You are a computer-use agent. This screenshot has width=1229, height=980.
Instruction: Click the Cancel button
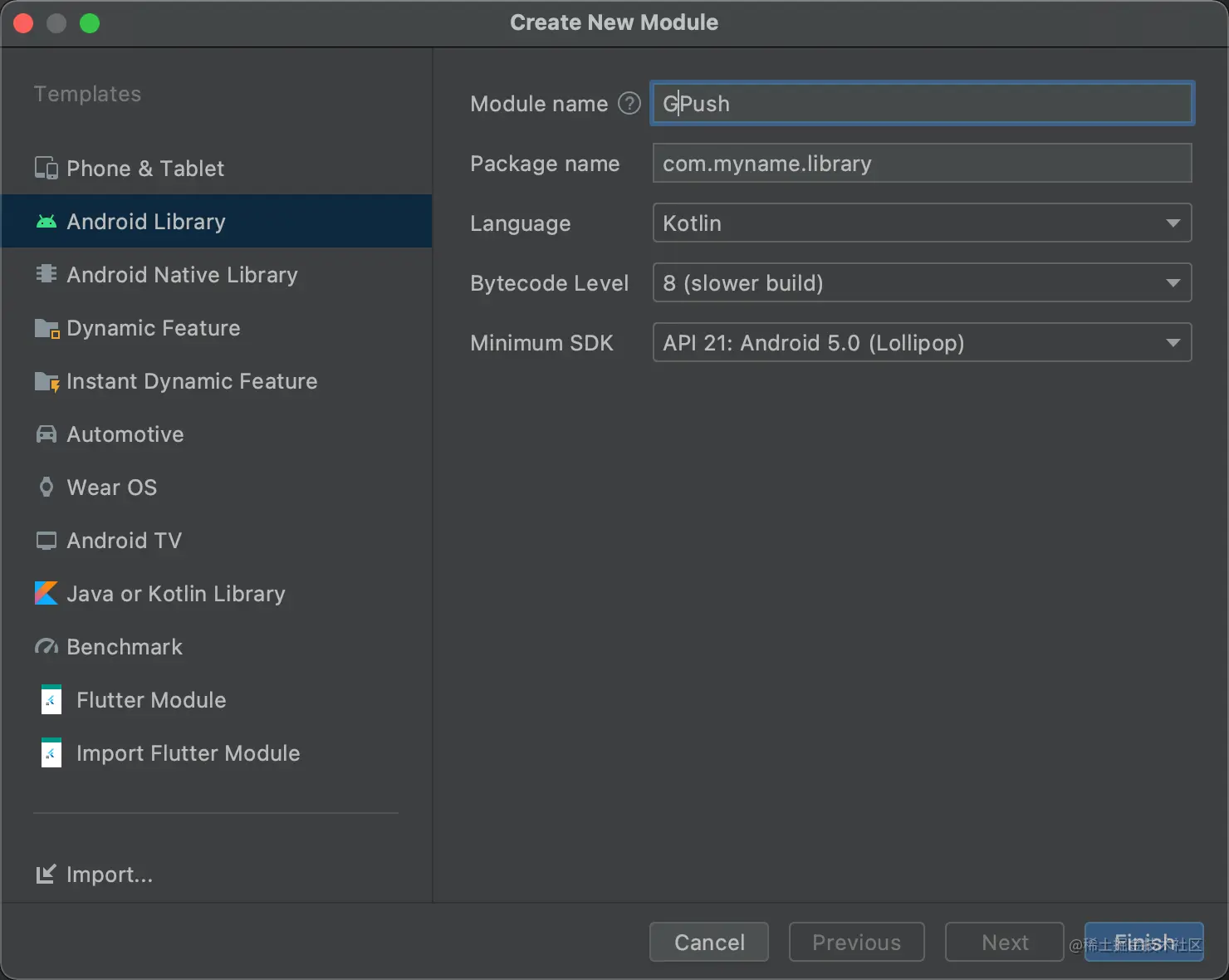tap(709, 942)
